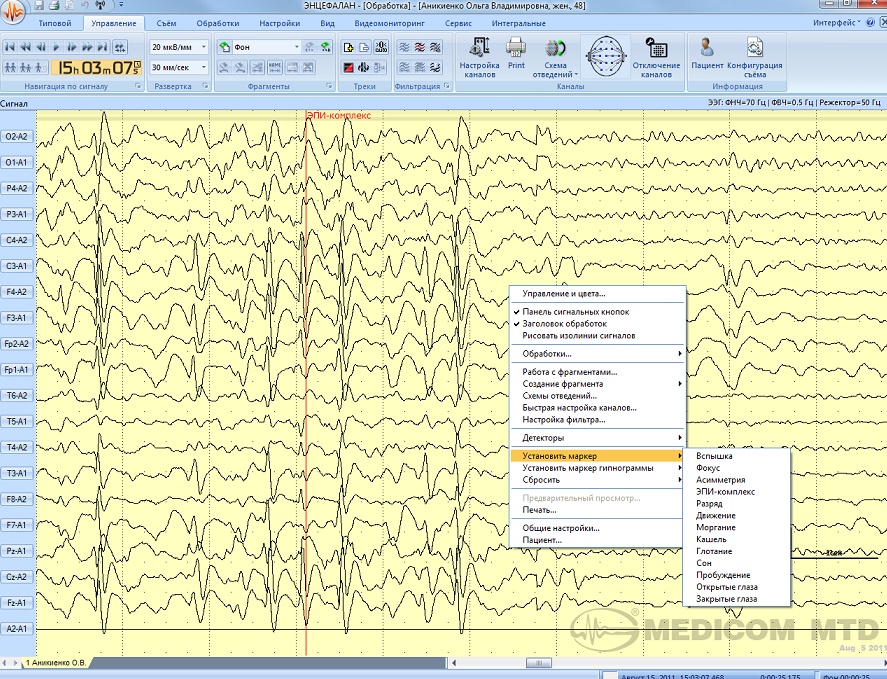
Task: Open the 30 мм/сек sweep speed dropdown
Action: [204, 67]
